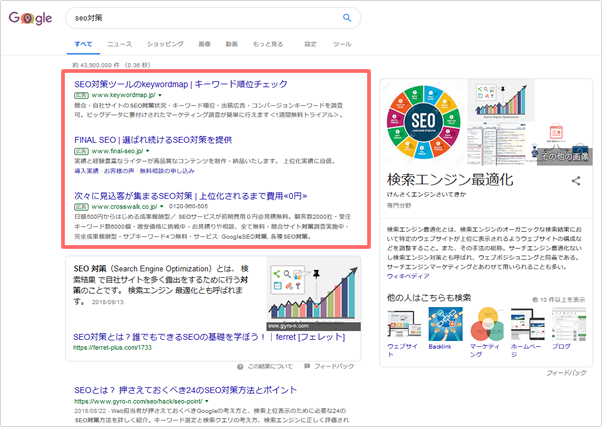Viewport: 602px width, 427px height.
Task: Click the この結果について help icon
Action: tap(240, 367)
